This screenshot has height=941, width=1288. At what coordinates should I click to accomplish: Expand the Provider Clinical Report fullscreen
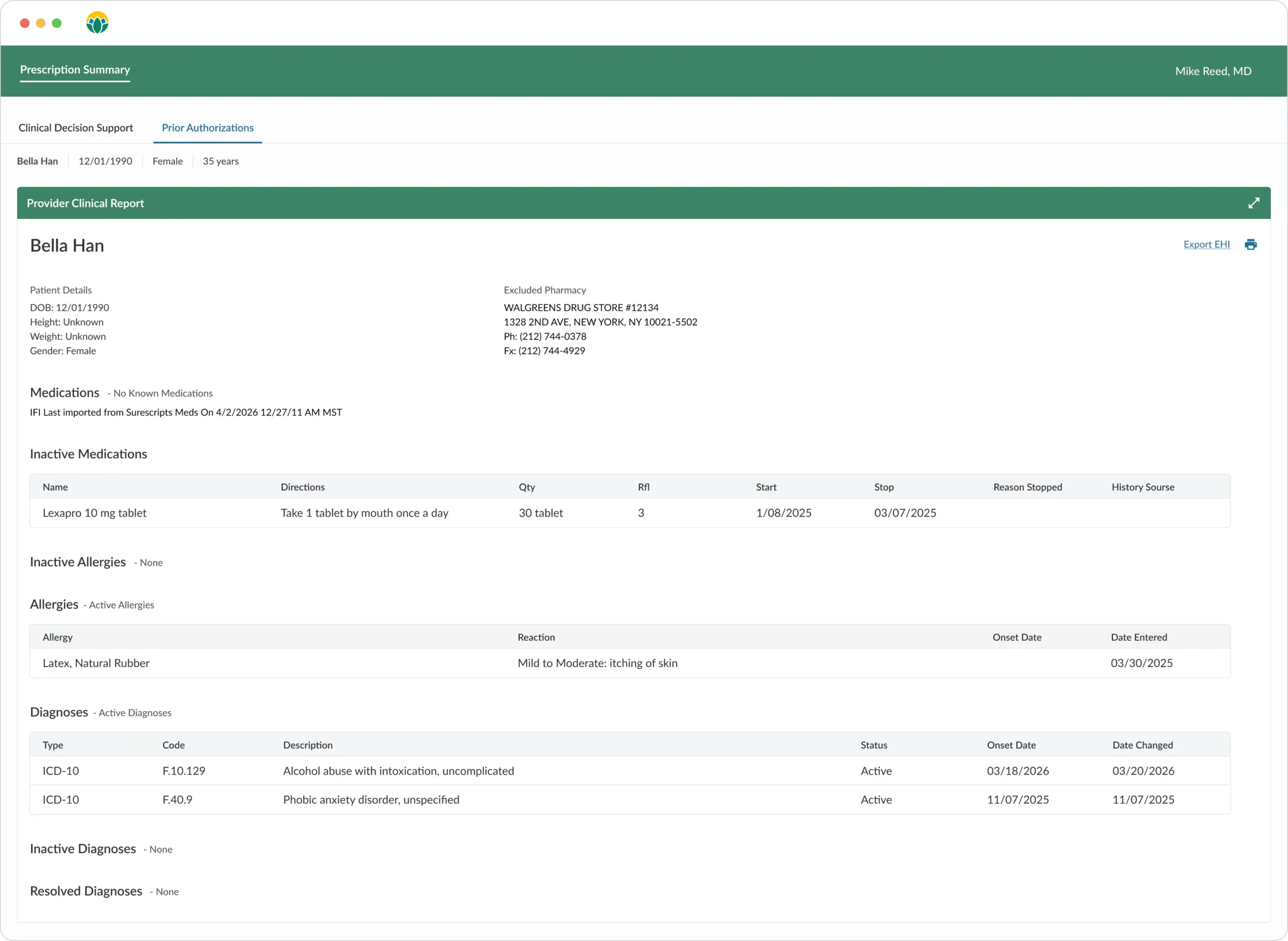pyautogui.click(x=1254, y=203)
